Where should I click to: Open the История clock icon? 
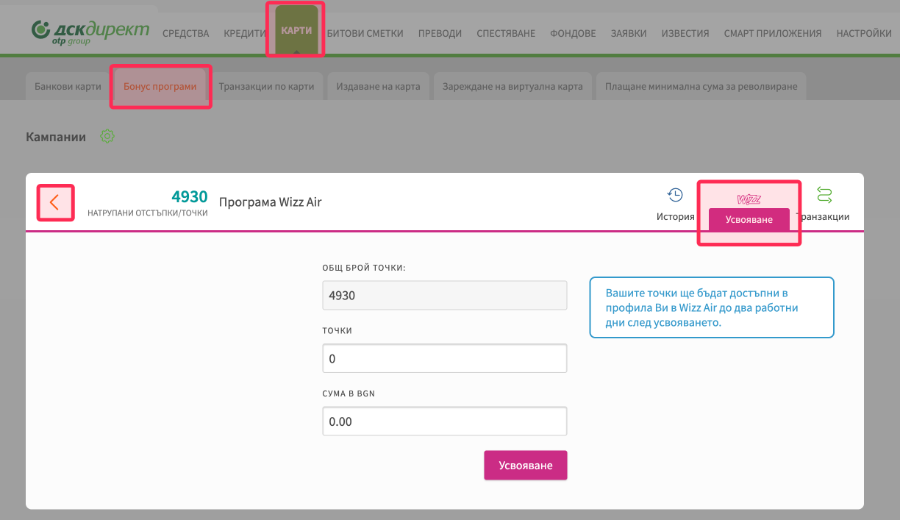pyautogui.click(x=675, y=195)
